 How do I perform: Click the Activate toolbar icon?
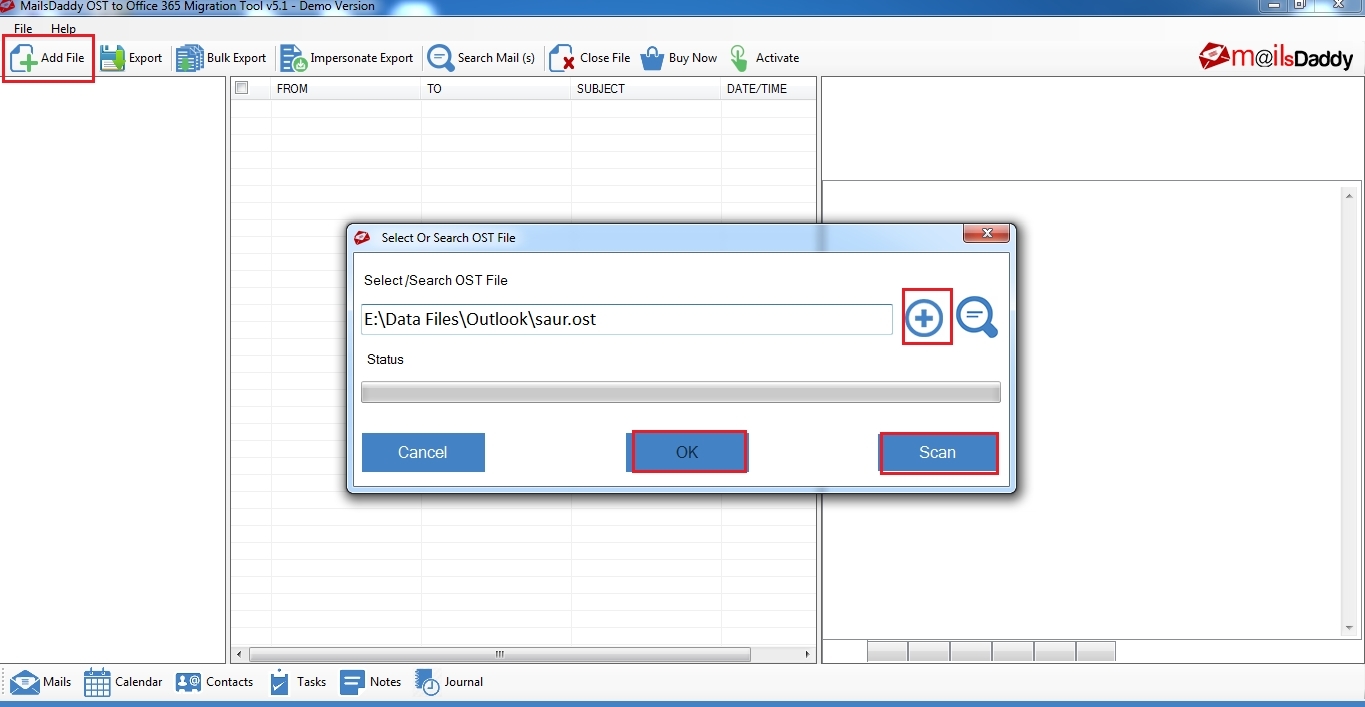tap(739, 58)
